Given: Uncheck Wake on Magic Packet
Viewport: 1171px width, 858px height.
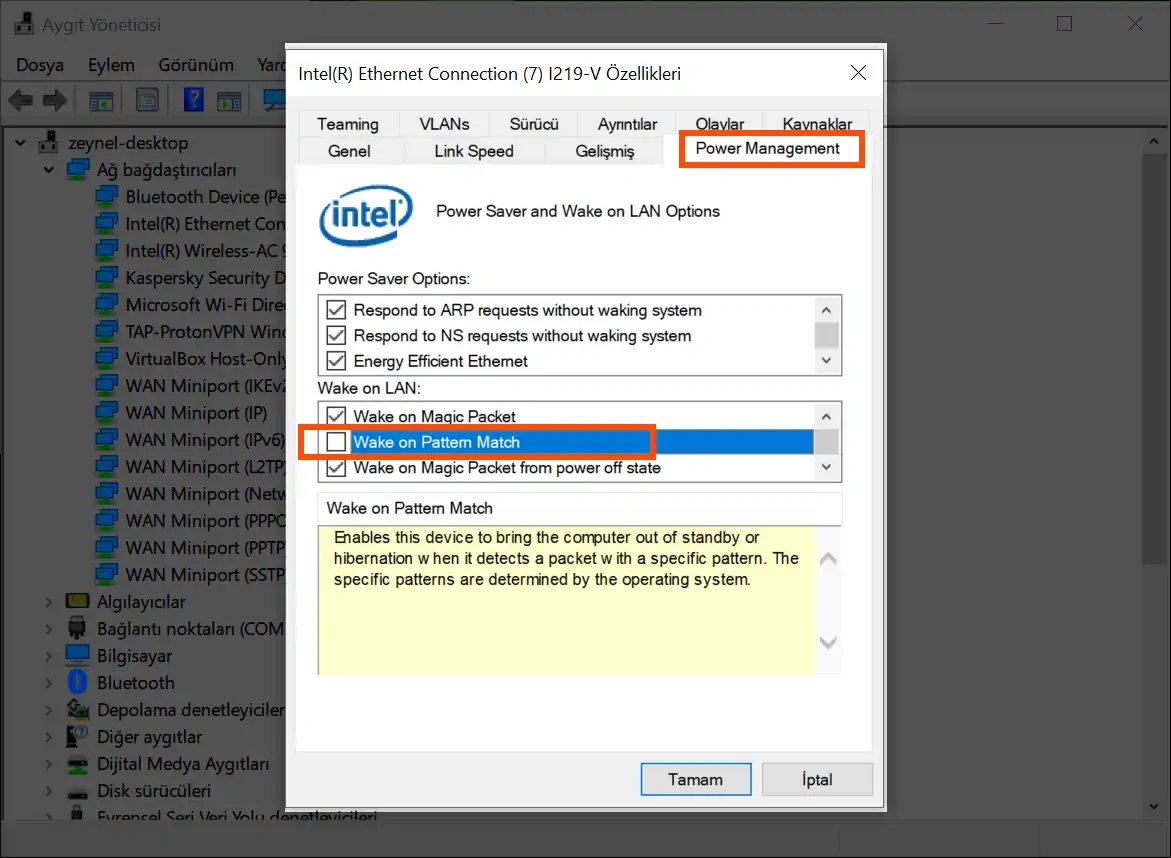Looking at the screenshot, I should [336, 416].
